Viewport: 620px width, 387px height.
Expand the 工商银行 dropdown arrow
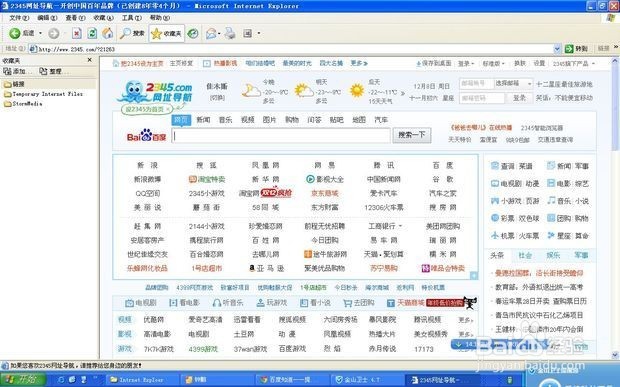point(400,226)
